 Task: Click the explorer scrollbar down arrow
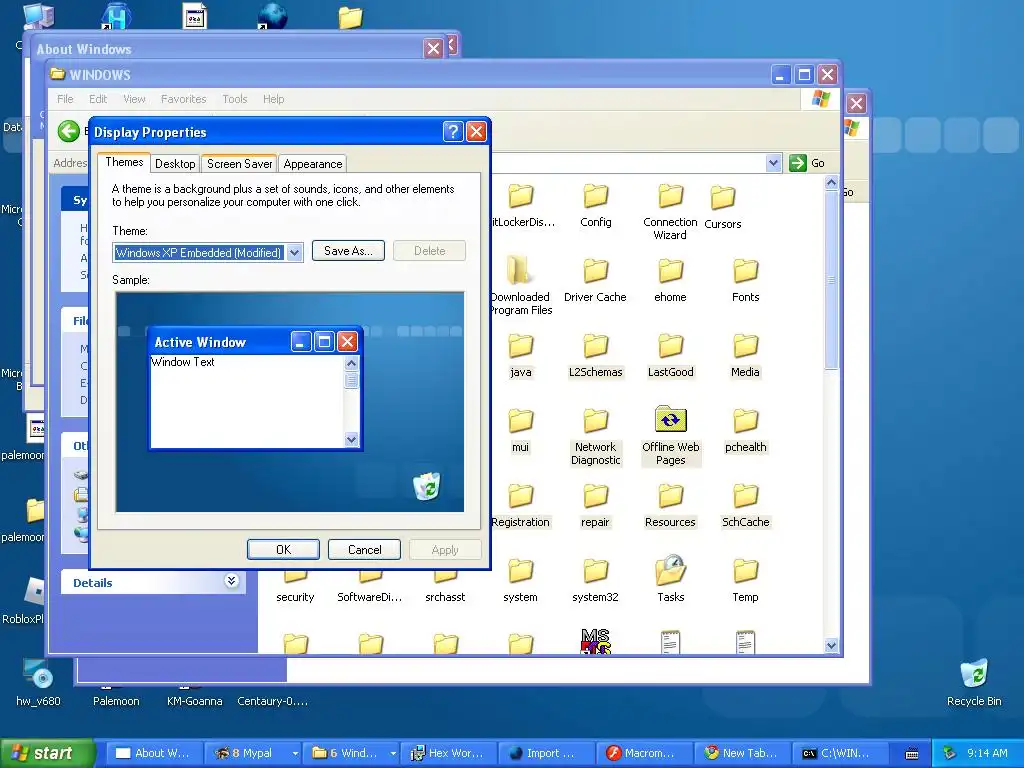[x=831, y=646]
